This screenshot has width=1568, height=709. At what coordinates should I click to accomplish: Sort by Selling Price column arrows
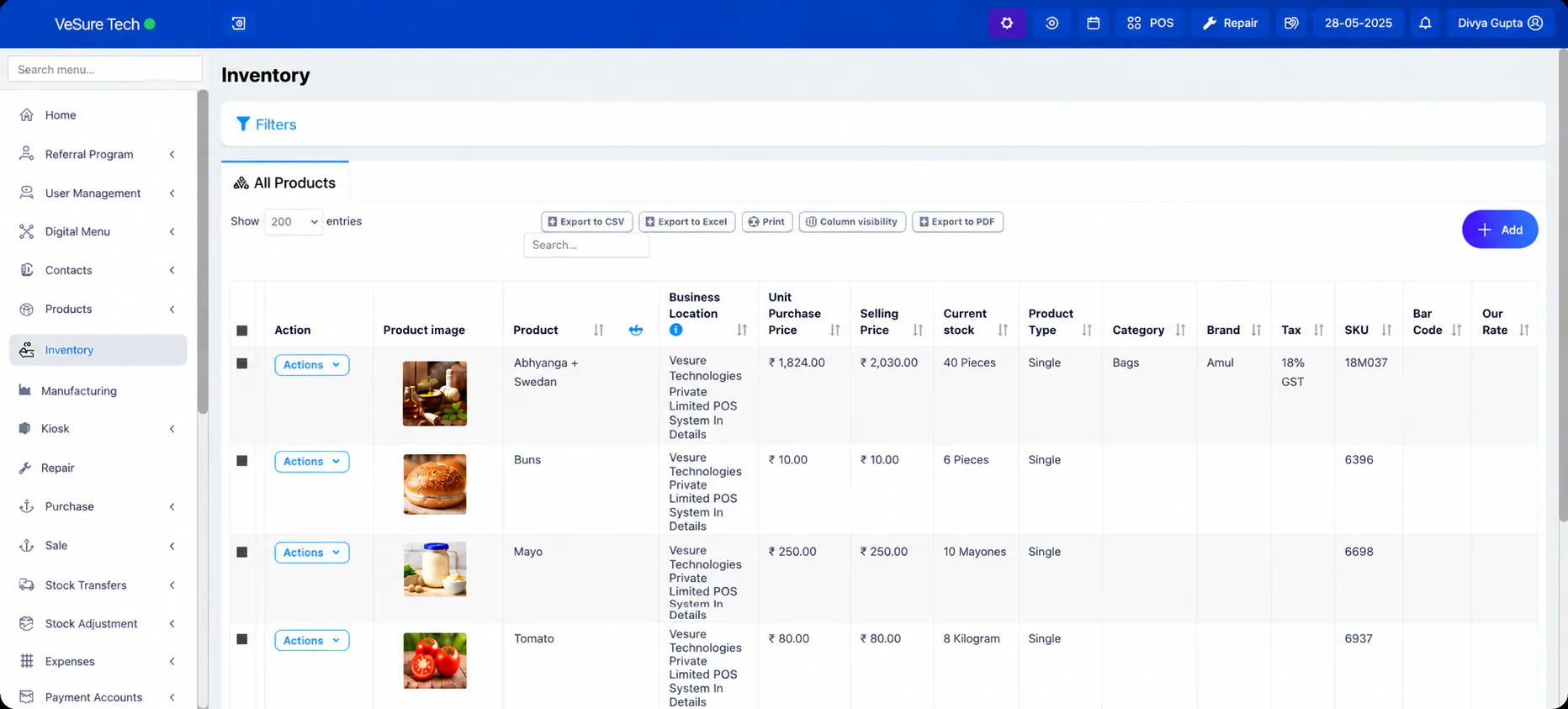[x=918, y=330]
